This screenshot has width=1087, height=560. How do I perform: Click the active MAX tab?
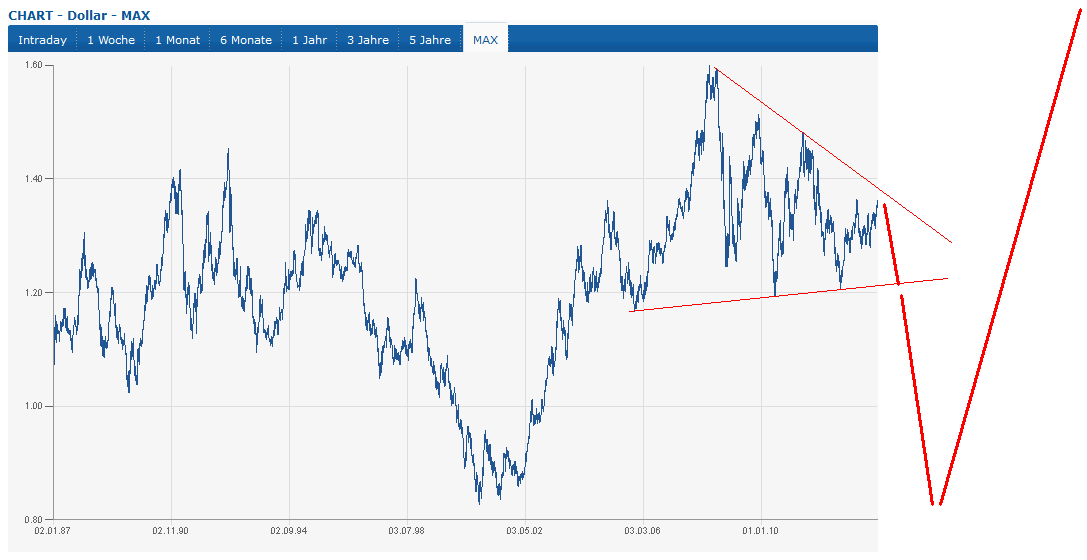(x=485, y=40)
